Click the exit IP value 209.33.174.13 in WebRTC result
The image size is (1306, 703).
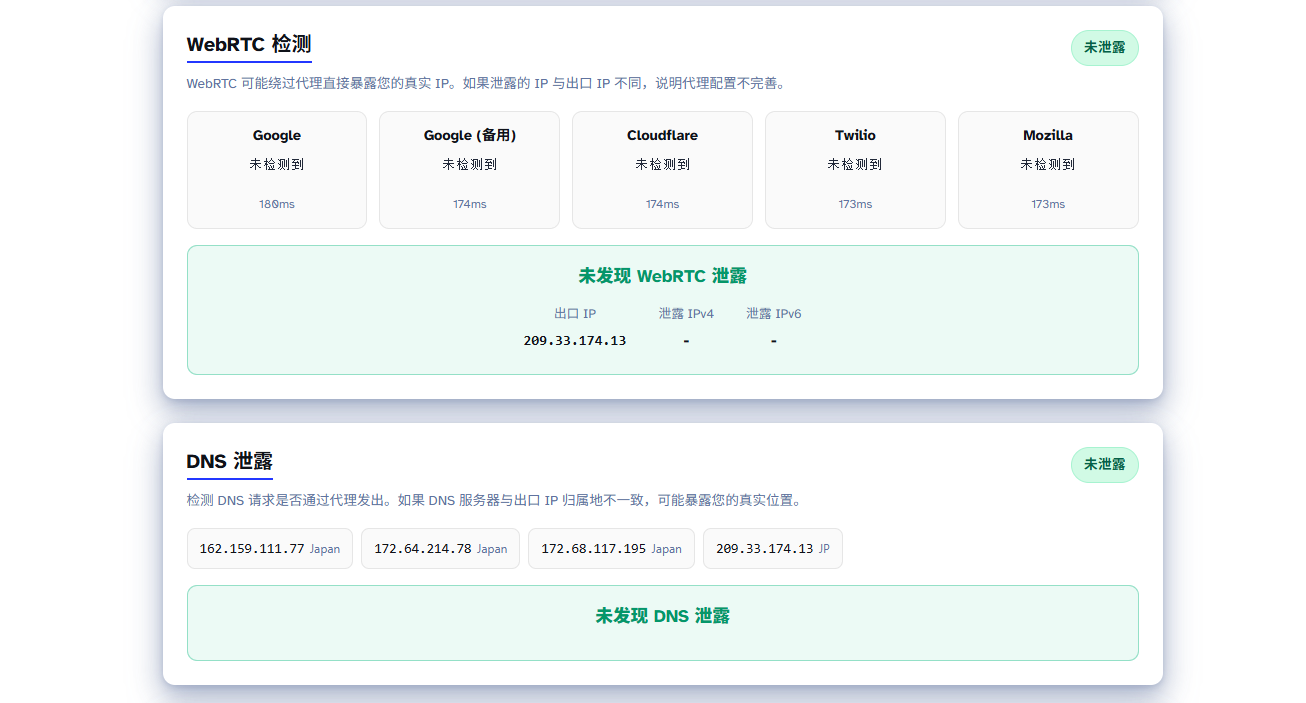click(x=575, y=341)
